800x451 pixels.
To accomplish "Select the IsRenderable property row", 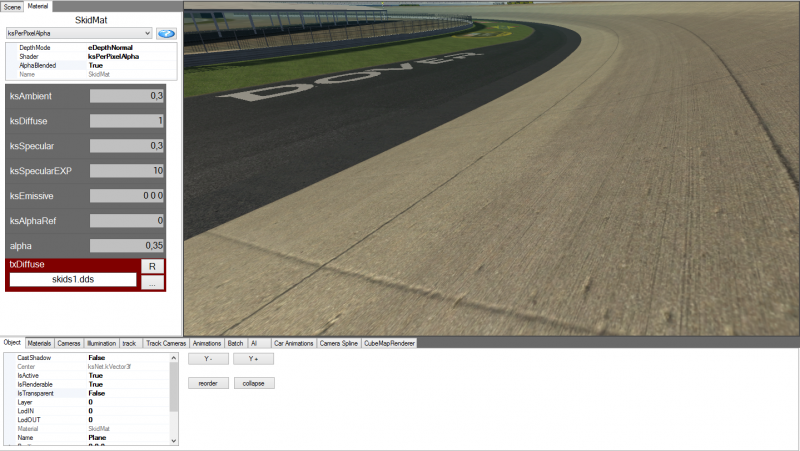I will (x=87, y=384).
